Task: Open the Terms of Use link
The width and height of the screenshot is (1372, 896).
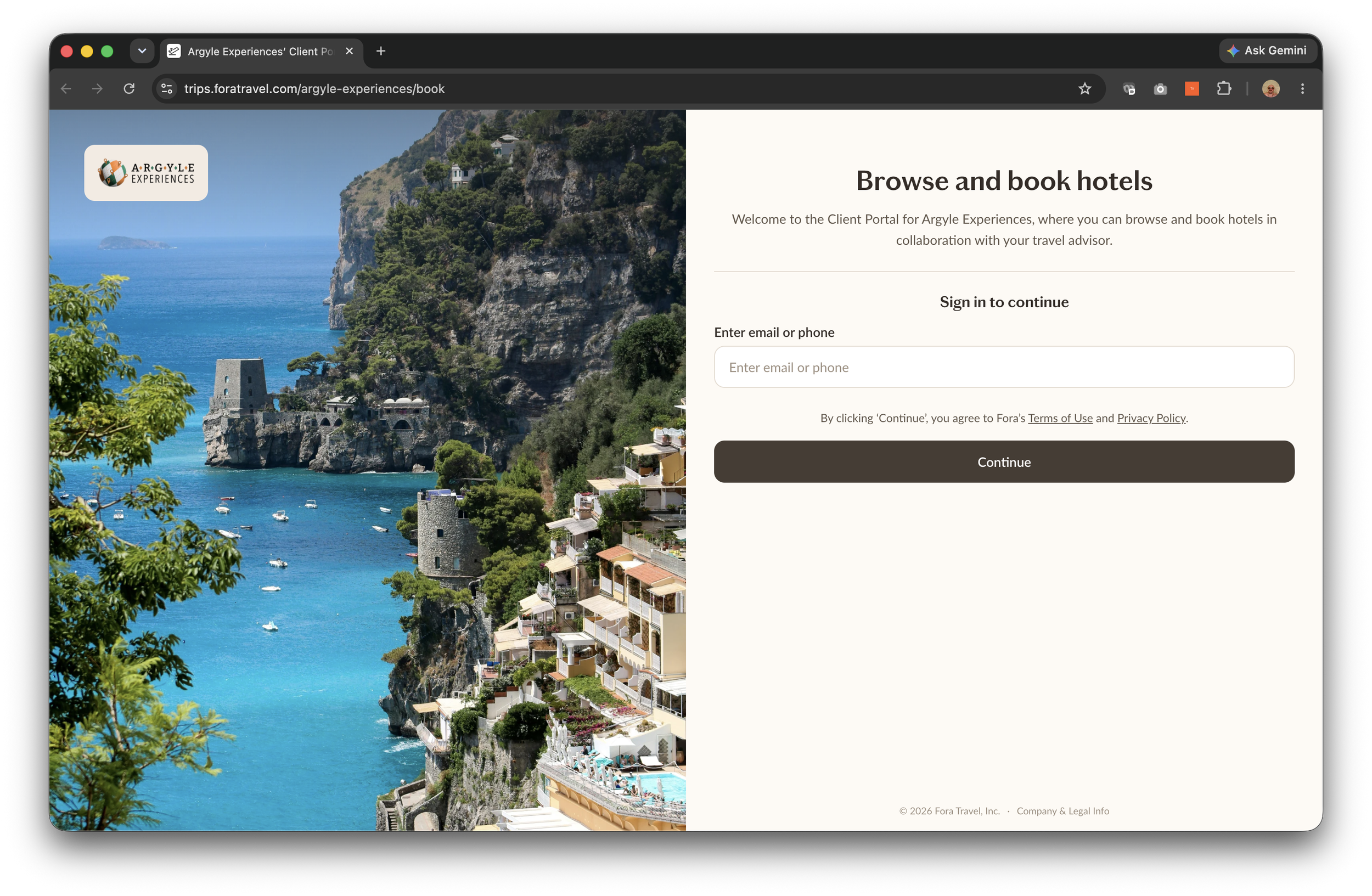Action: pos(1060,418)
